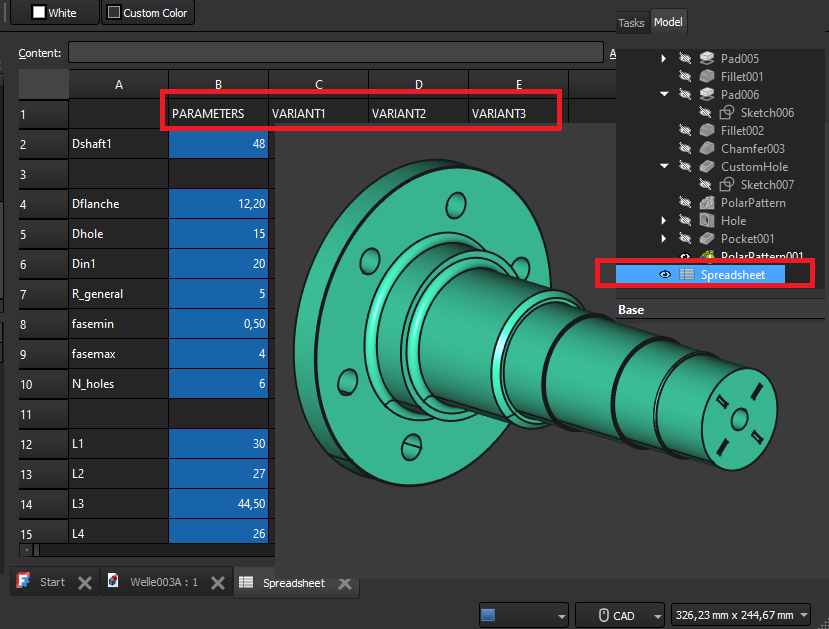Open the CAD navigation style dropdown

tap(619, 615)
